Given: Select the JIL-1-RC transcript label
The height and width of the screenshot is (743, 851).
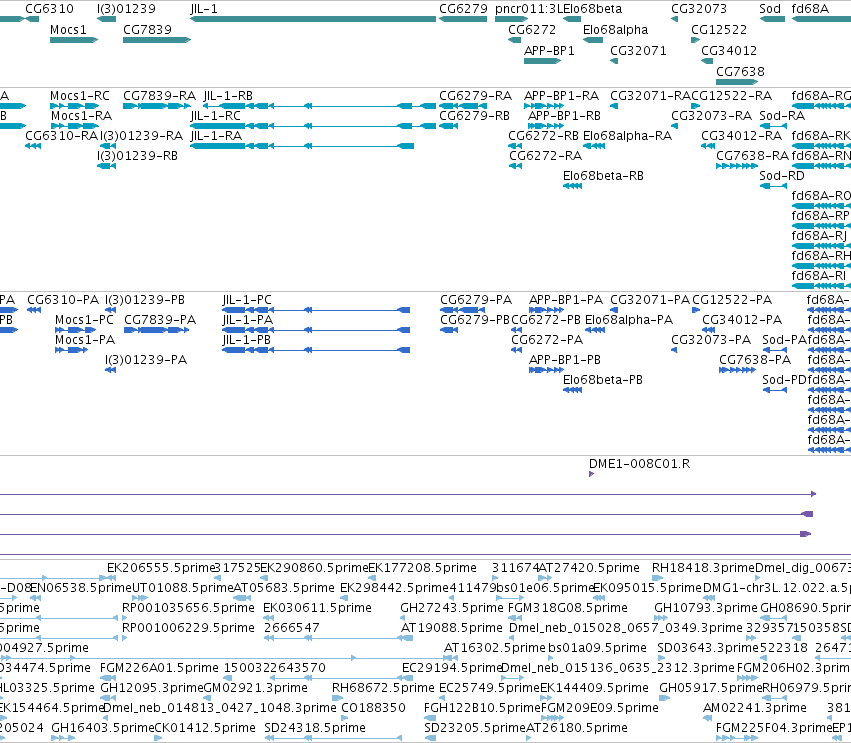Looking at the screenshot, I should [216, 116].
